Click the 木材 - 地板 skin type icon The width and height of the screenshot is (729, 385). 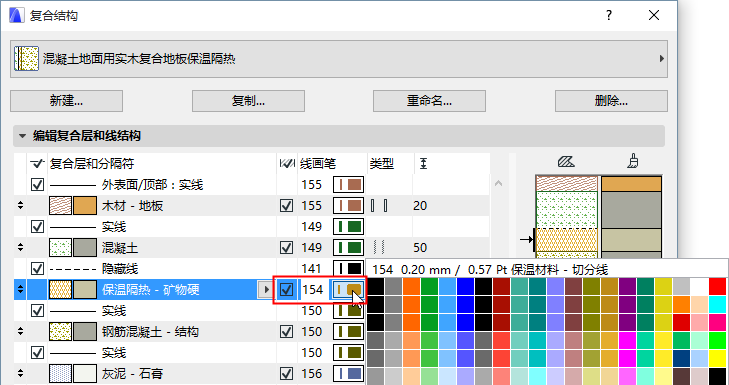point(379,206)
